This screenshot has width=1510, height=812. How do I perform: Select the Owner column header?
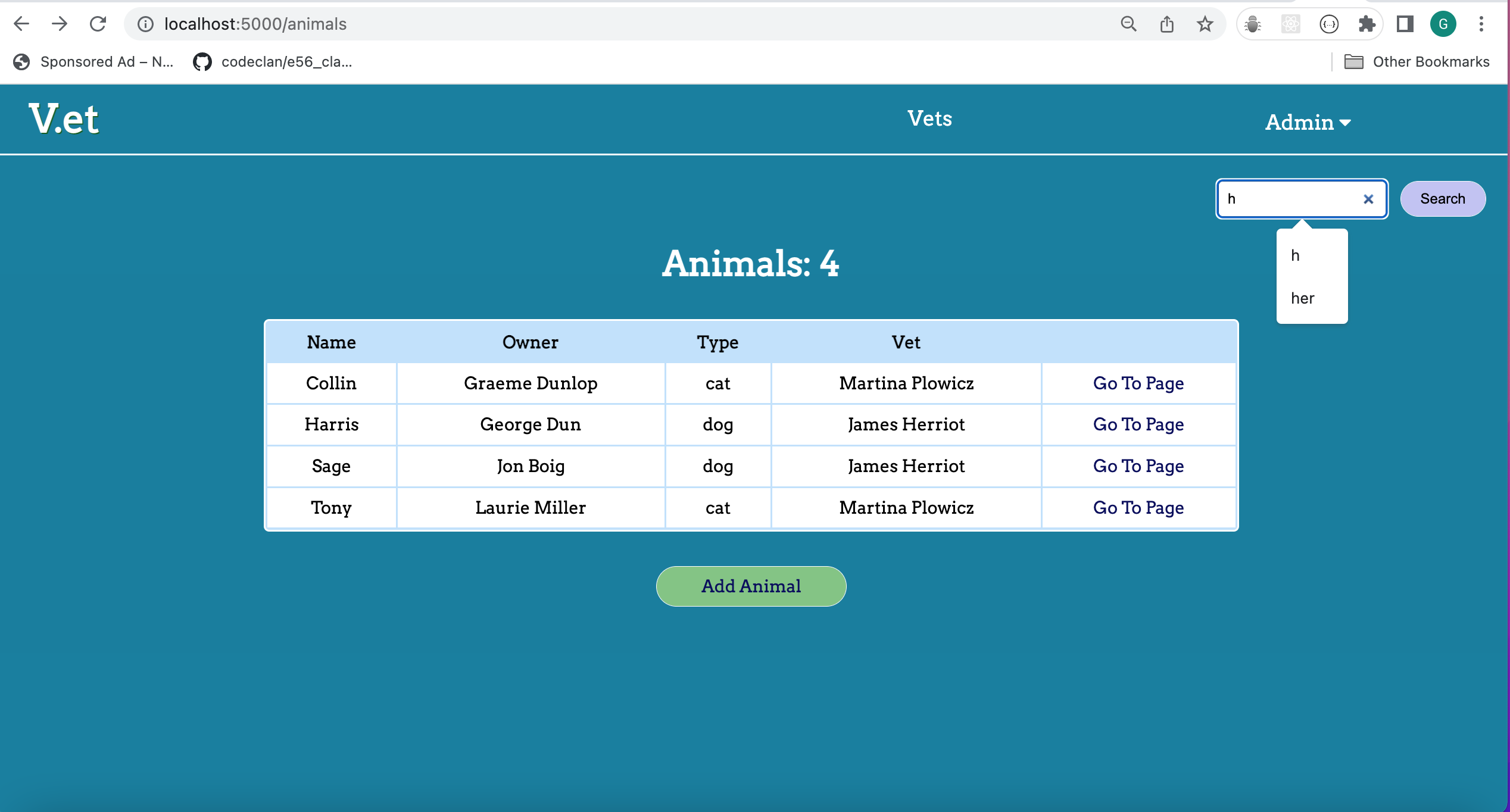click(530, 342)
